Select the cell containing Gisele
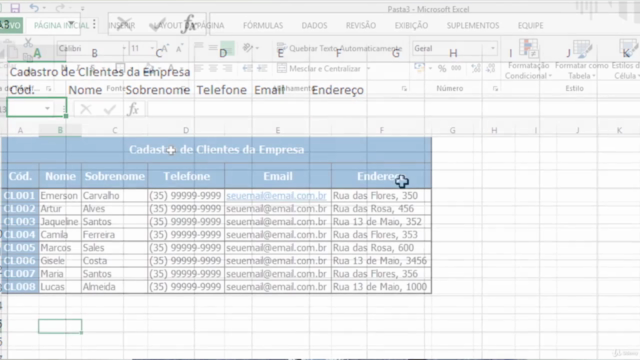This screenshot has height=360, width=640. [x=60, y=261]
